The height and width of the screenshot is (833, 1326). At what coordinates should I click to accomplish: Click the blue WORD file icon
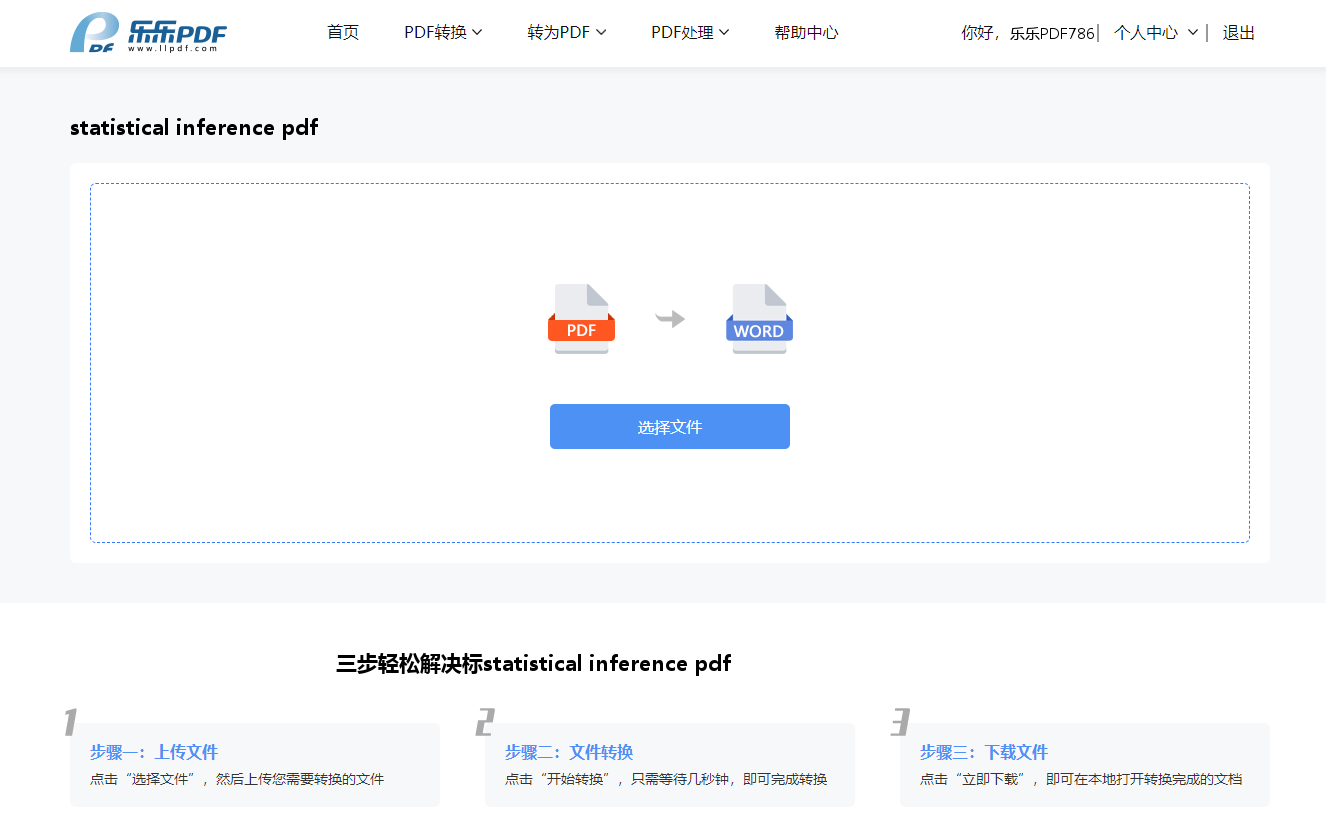(759, 319)
